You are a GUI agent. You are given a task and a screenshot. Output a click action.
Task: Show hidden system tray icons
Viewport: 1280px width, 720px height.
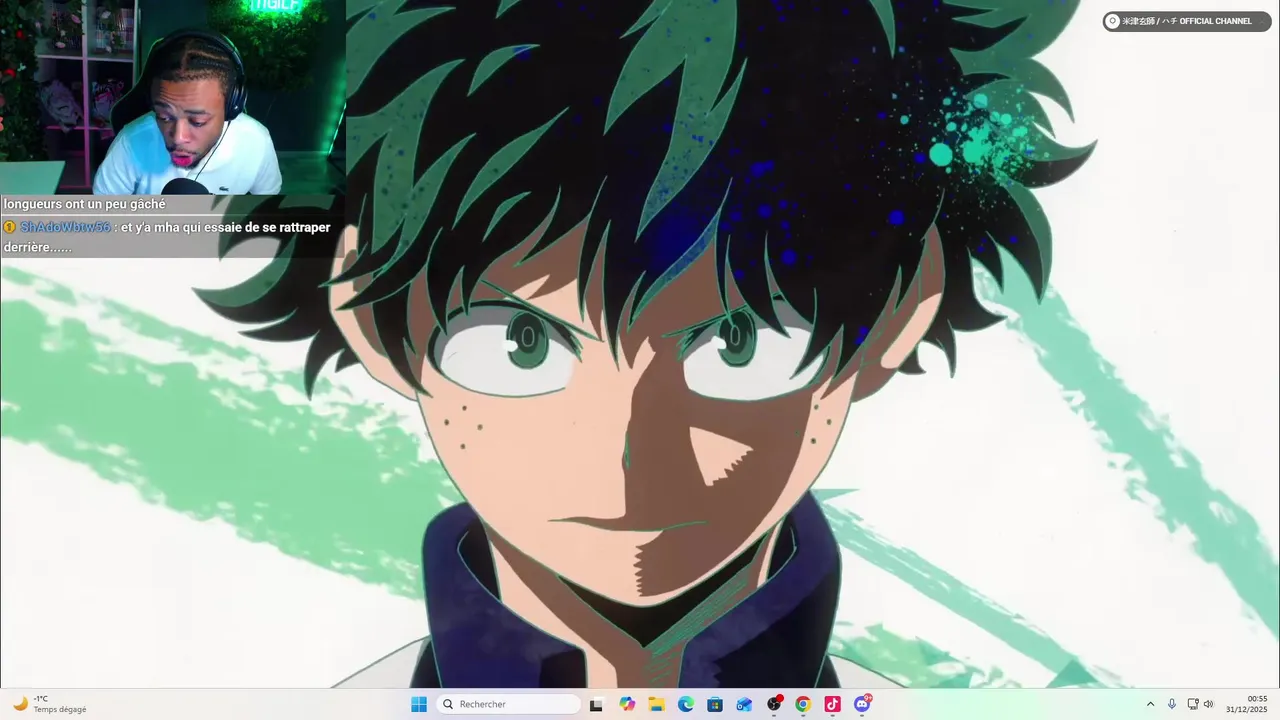point(1150,704)
